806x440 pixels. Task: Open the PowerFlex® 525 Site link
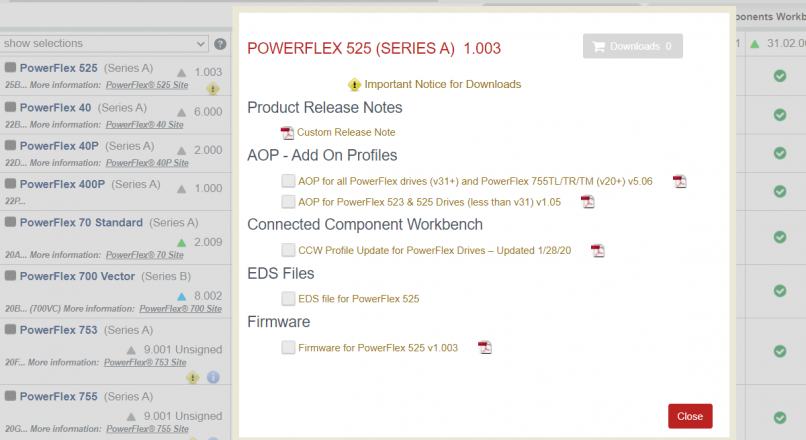tap(147, 85)
